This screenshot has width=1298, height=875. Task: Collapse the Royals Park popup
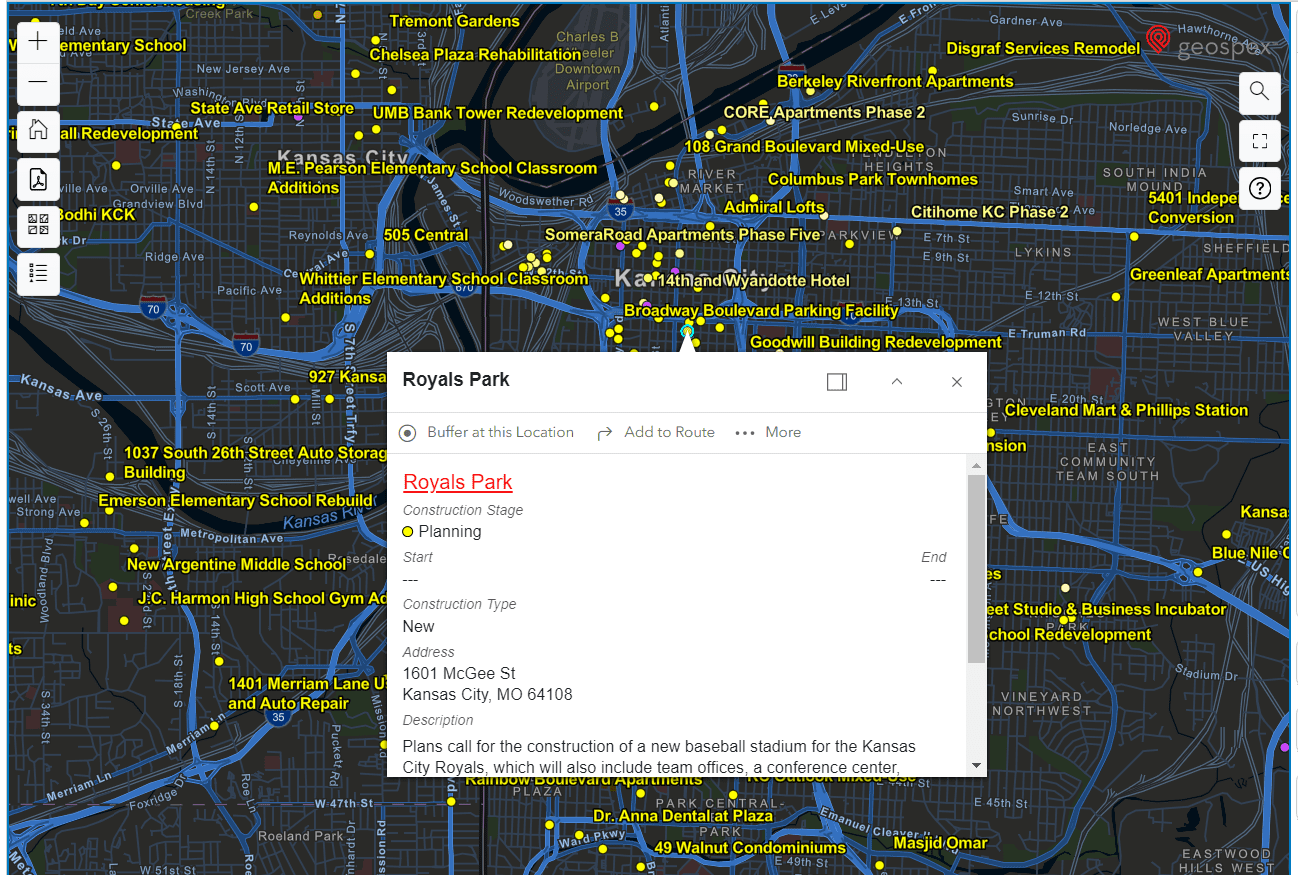point(897,381)
